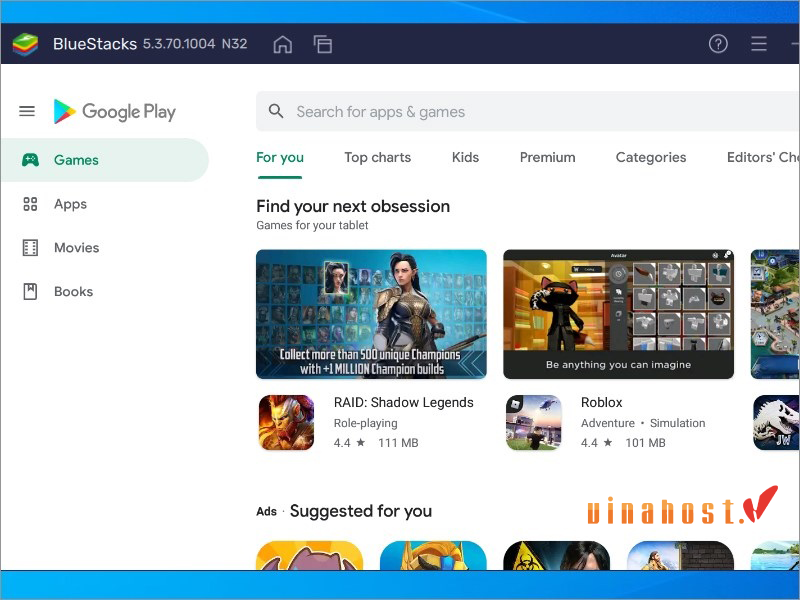Open the RAID Champions promo banner
Screen dimensions: 800x600
pos(371,314)
